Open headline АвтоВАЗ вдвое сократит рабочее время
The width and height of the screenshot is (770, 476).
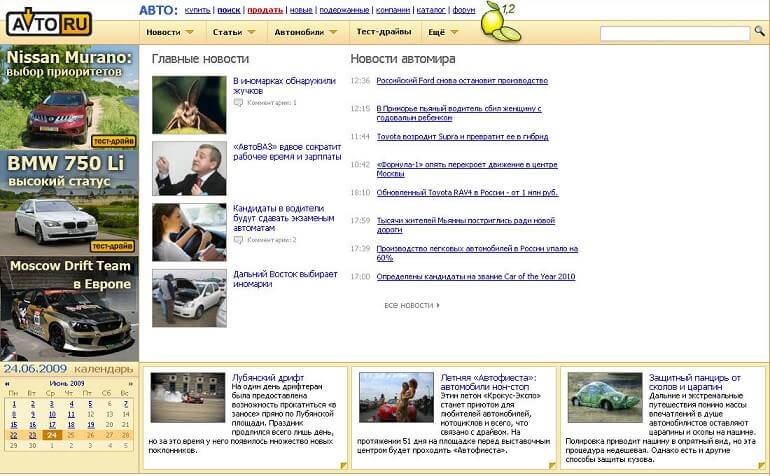(x=287, y=152)
